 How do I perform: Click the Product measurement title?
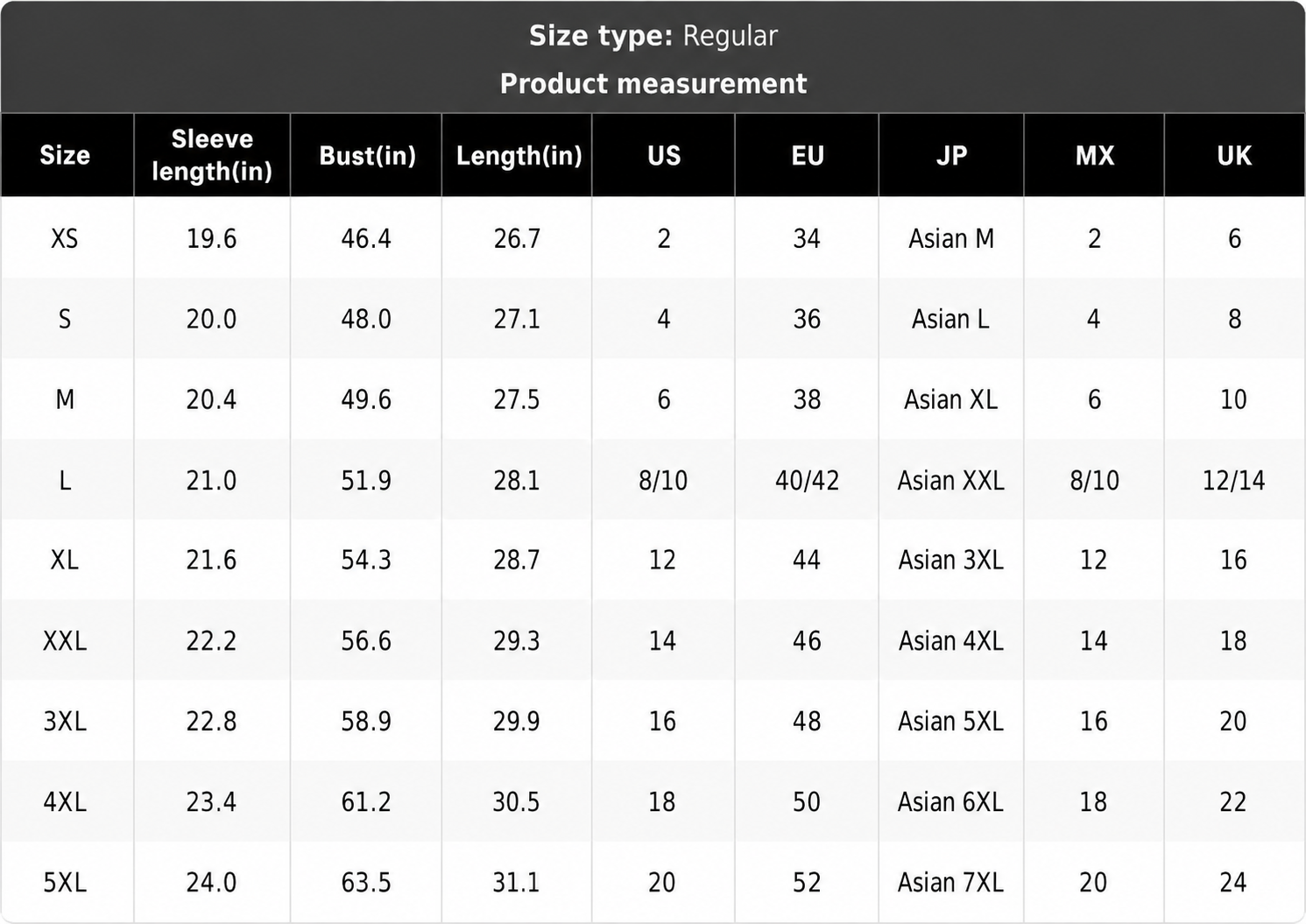[653, 83]
